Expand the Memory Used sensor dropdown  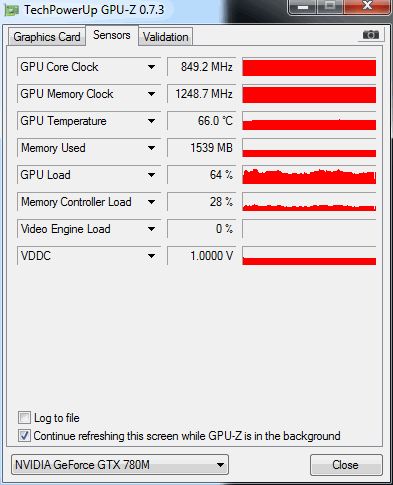tap(151, 148)
